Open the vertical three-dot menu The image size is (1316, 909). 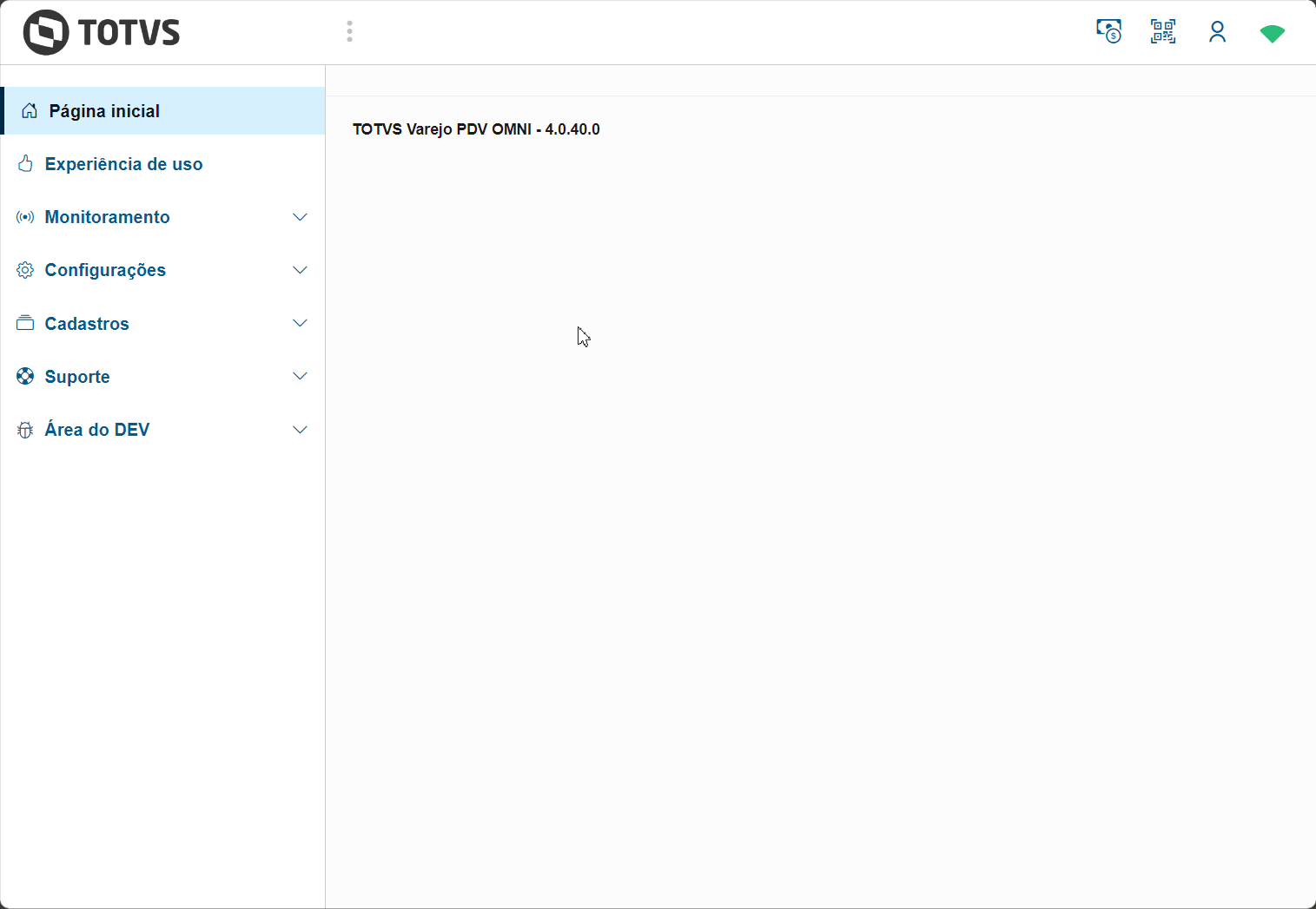click(x=349, y=32)
